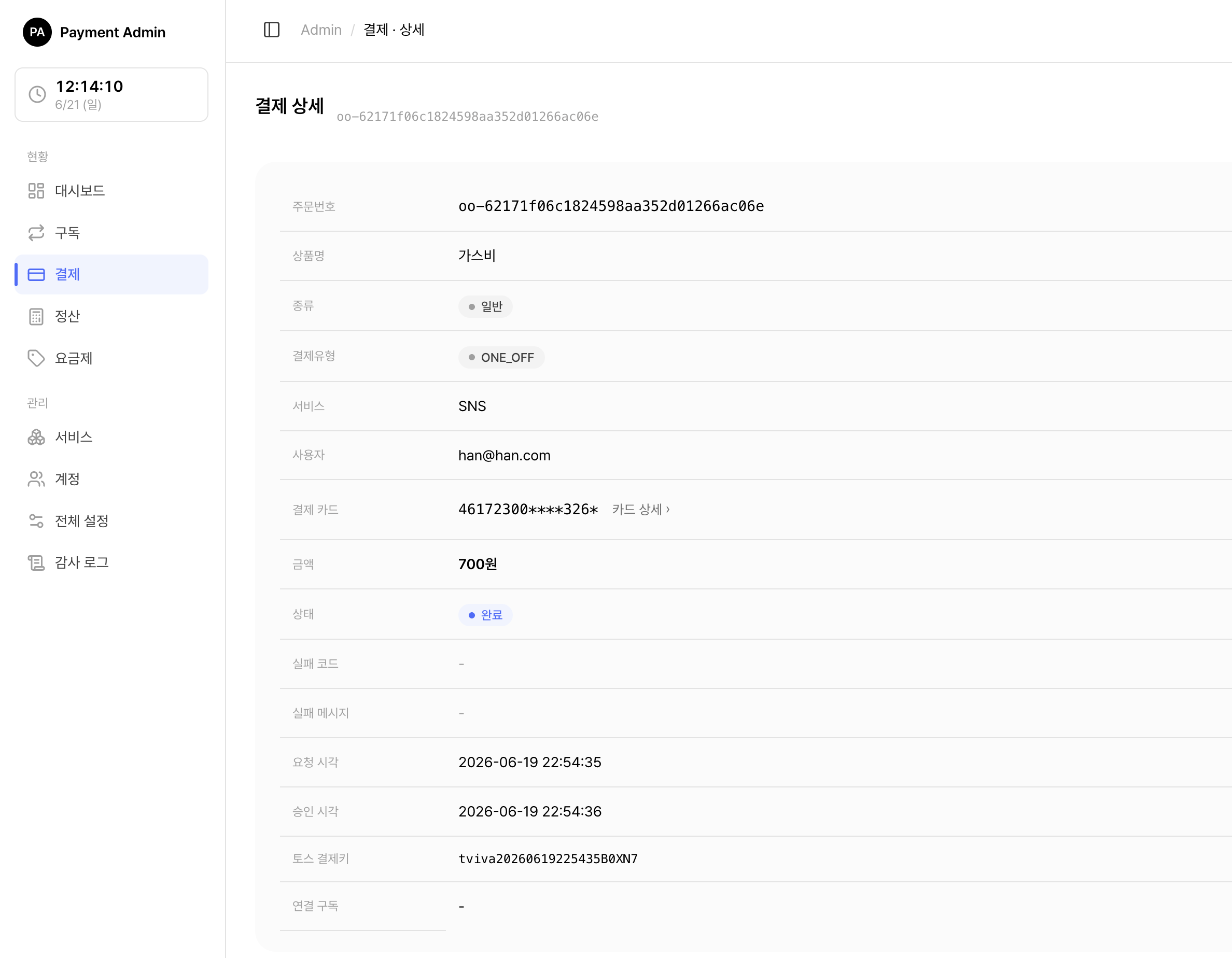
Task: Click Payment Admin title
Action: tap(113, 32)
